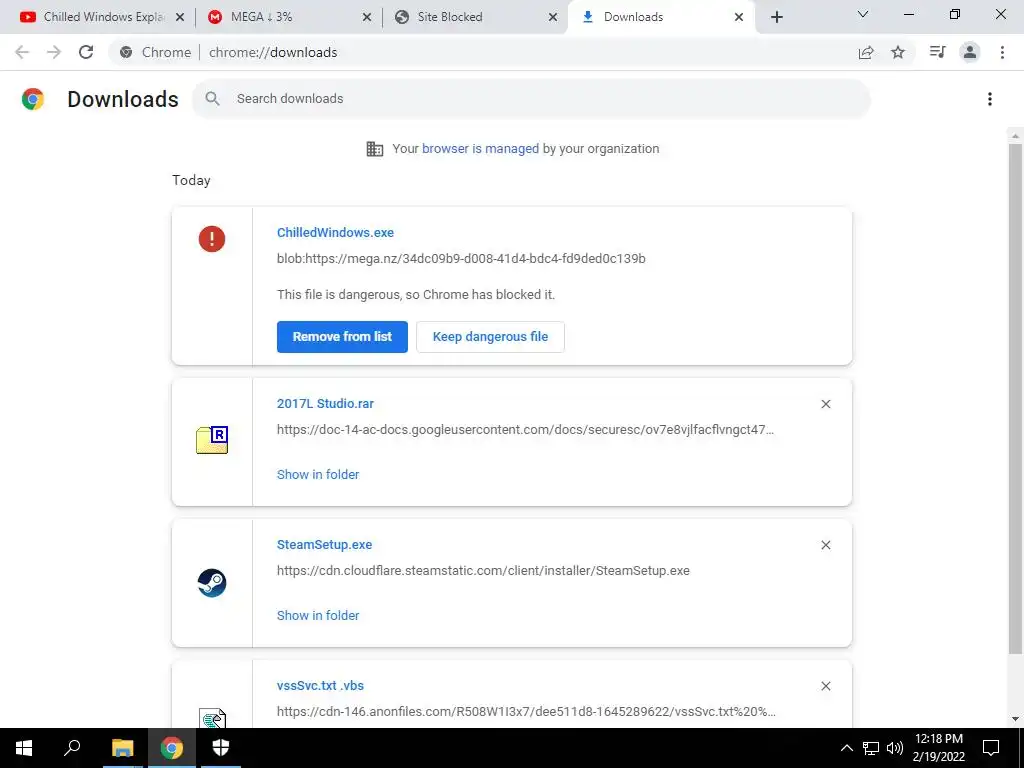Click the ChilledWindows.exe file name
Viewport: 1024px width, 768px height.
pyautogui.click(x=335, y=232)
